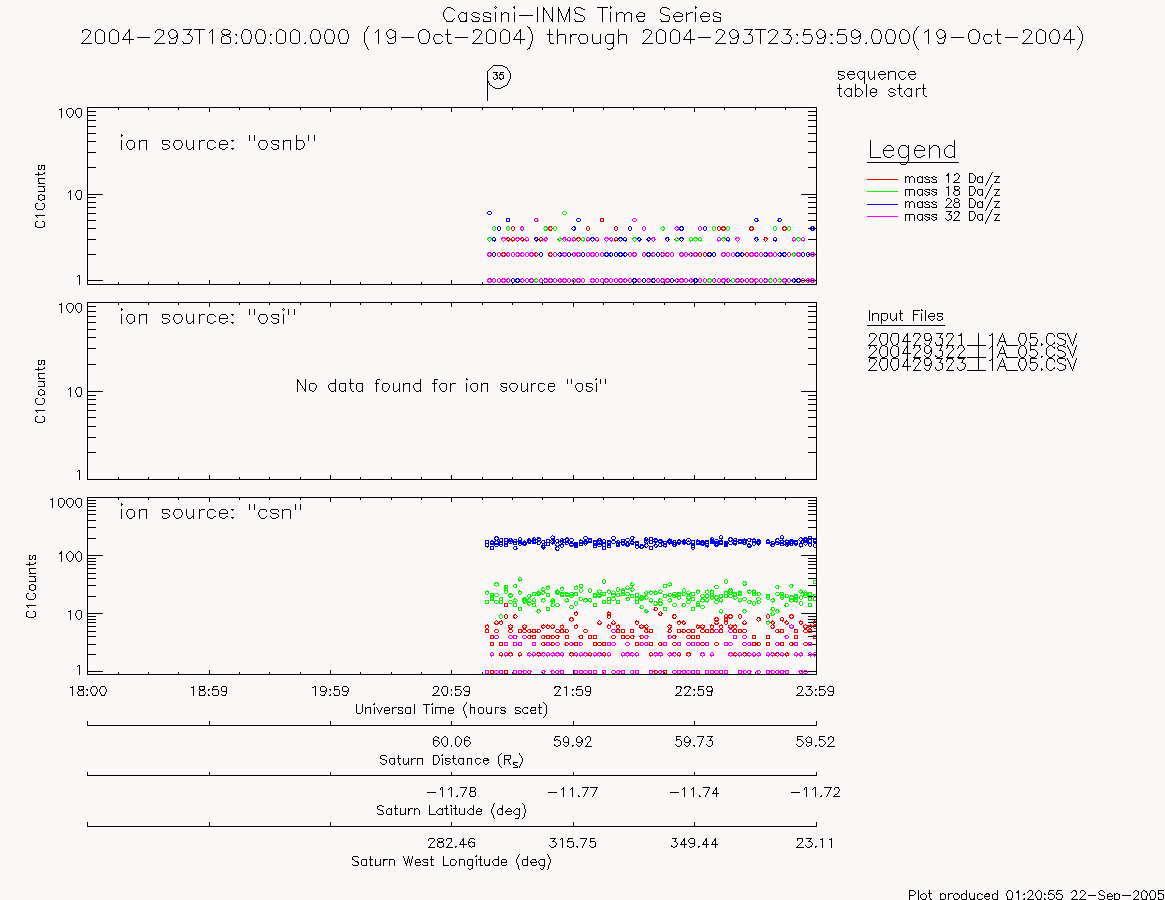The width and height of the screenshot is (1165, 900).
Task: Click the C1Counts axis label of the osi plot
Action: click(x=40, y=392)
